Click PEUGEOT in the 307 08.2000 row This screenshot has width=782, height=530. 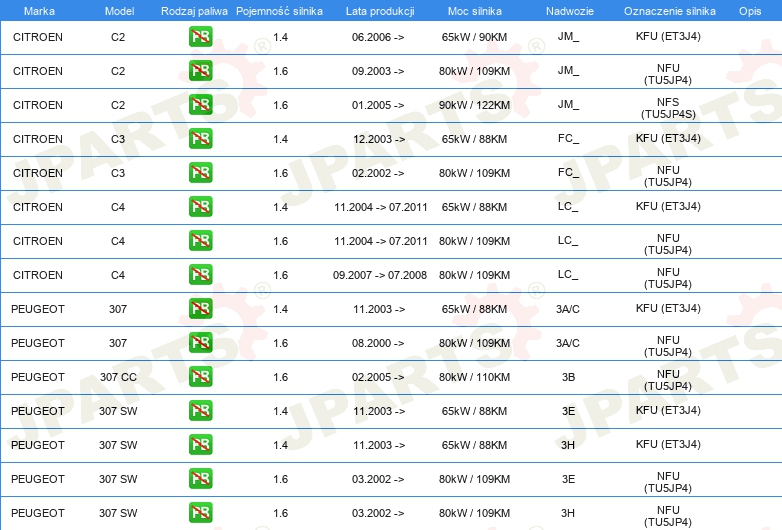(38, 343)
